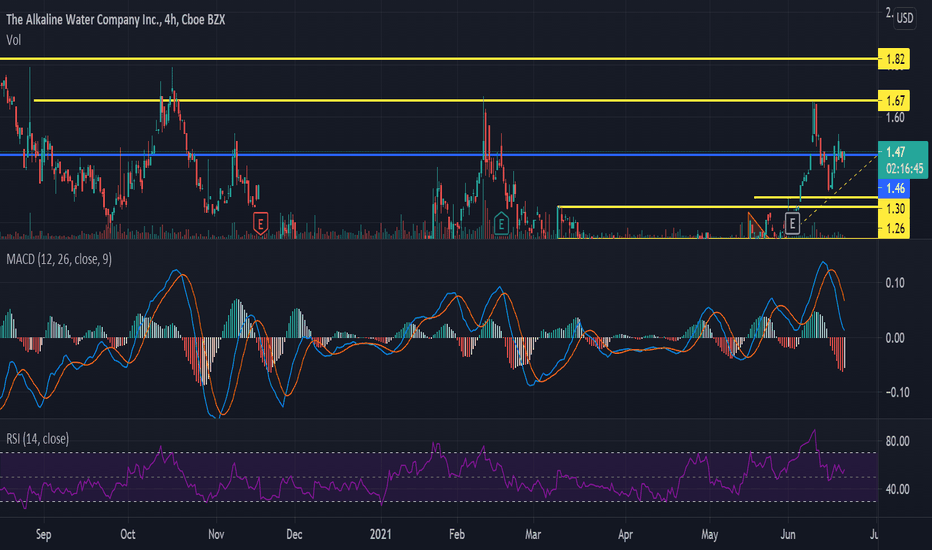
Task: Click RSI axis value 40.00
Action: pos(897,489)
